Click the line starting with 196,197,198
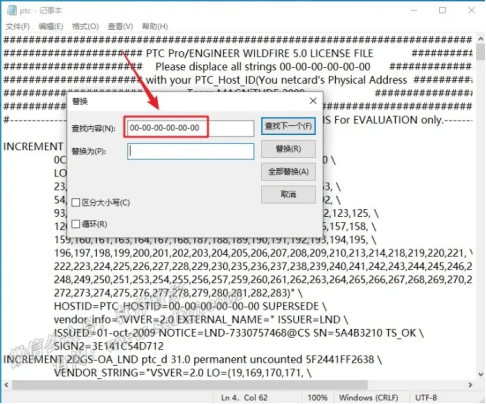Image resolution: width=486 pixels, height=404 pixels. point(263,253)
